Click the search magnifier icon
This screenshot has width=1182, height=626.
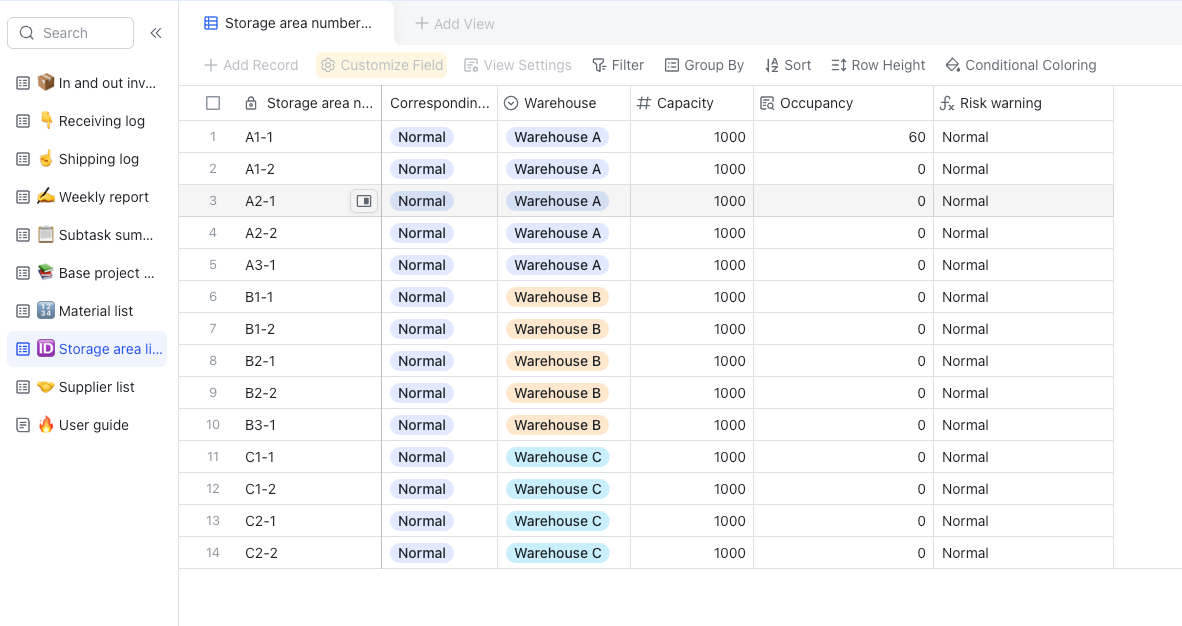[27, 32]
